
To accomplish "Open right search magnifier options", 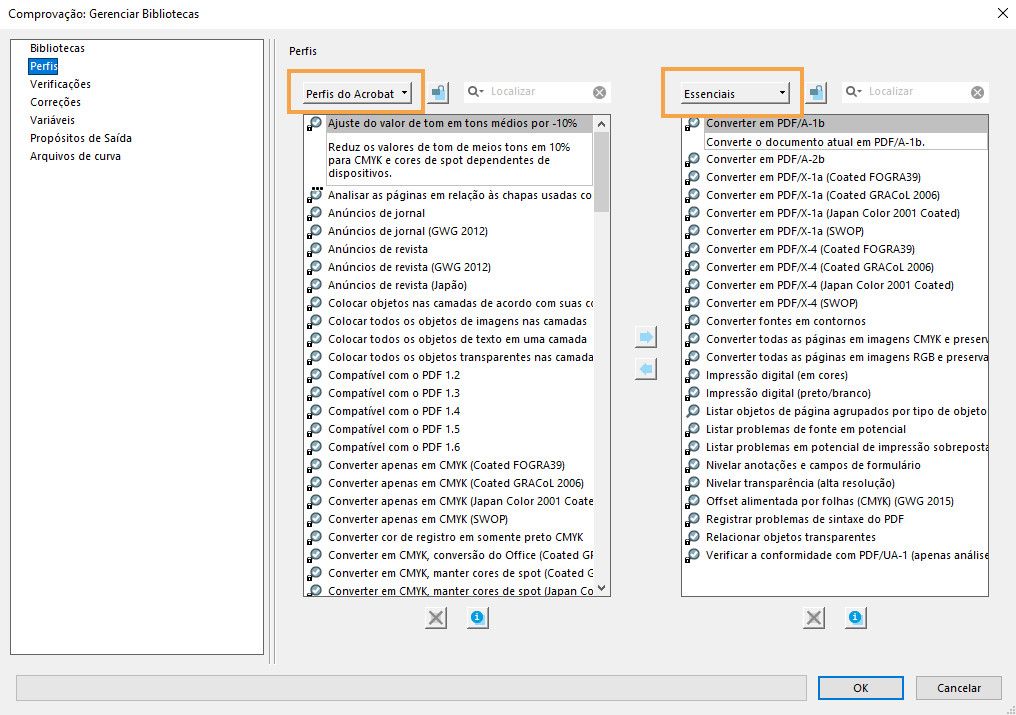I will pos(853,91).
